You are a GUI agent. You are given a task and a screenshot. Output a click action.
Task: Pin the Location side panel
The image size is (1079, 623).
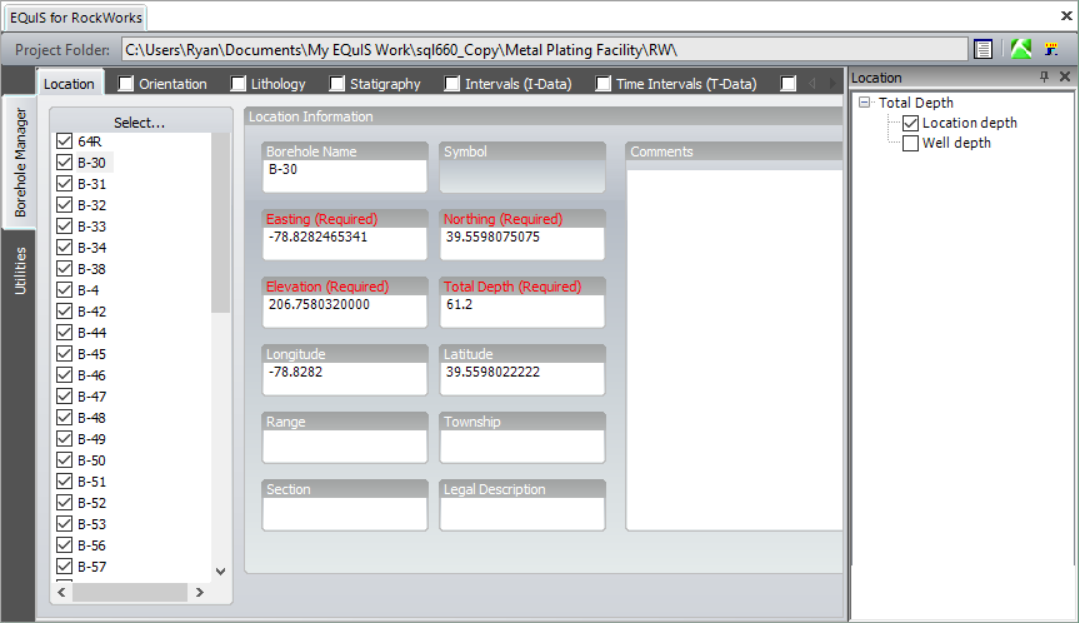click(x=1045, y=78)
